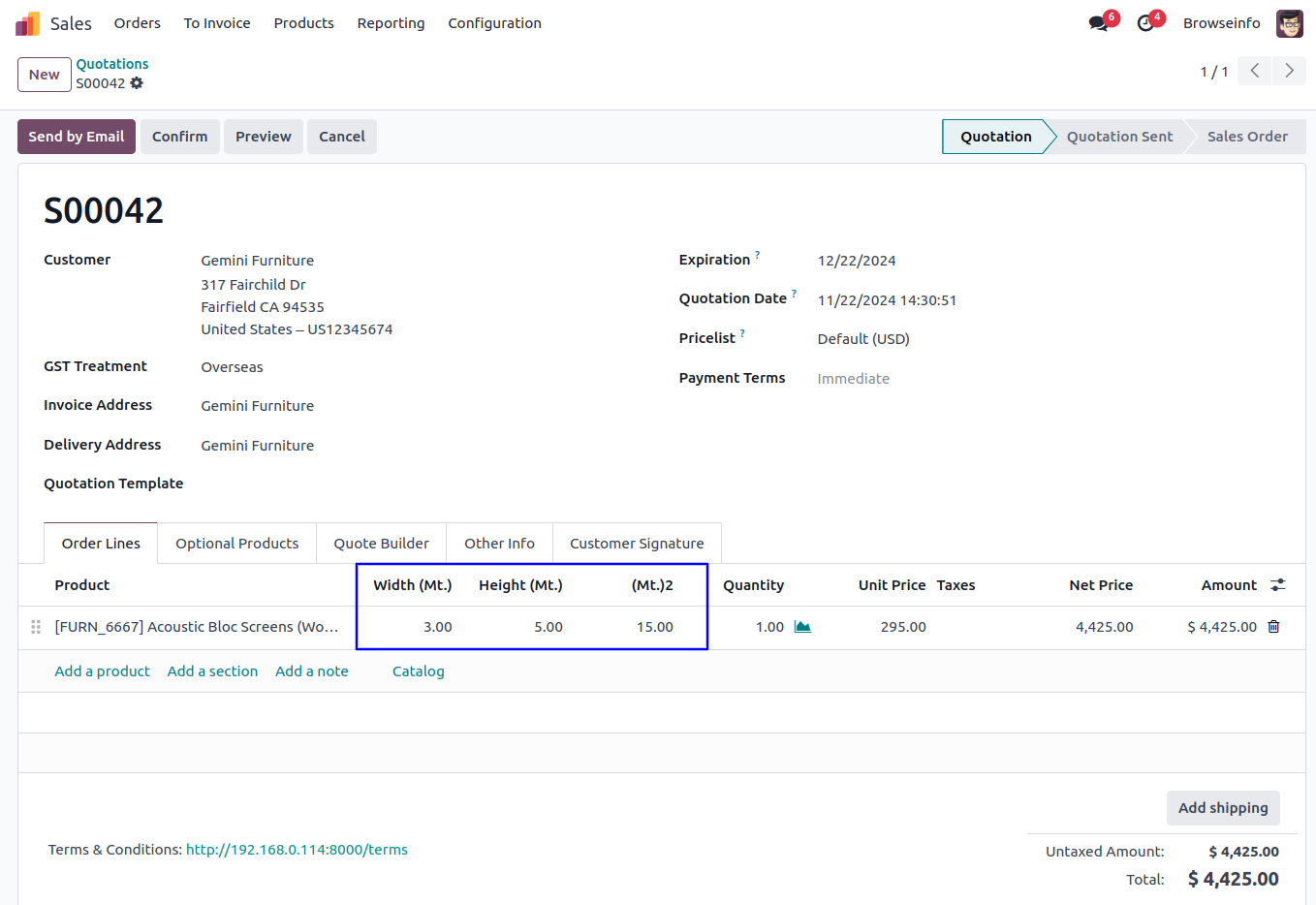The image size is (1316, 905).
Task: Click the forecast chart icon next to quantity
Action: click(802, 627)
